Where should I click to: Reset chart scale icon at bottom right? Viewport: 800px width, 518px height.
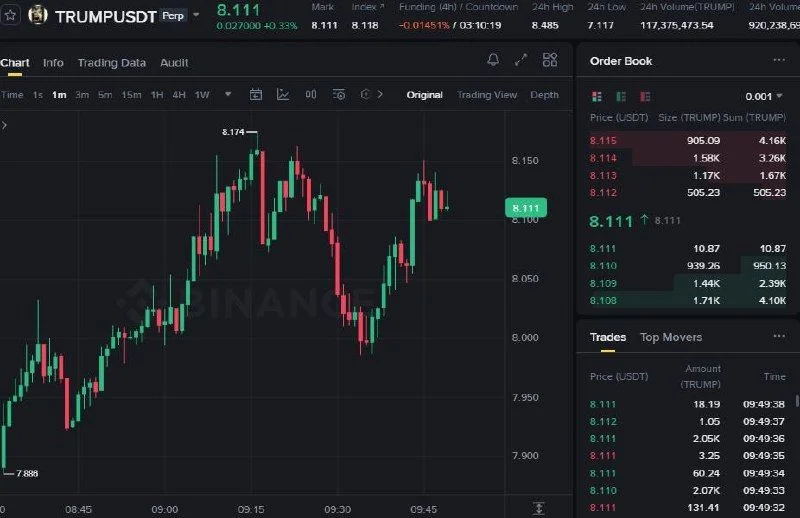coord(539,508)
